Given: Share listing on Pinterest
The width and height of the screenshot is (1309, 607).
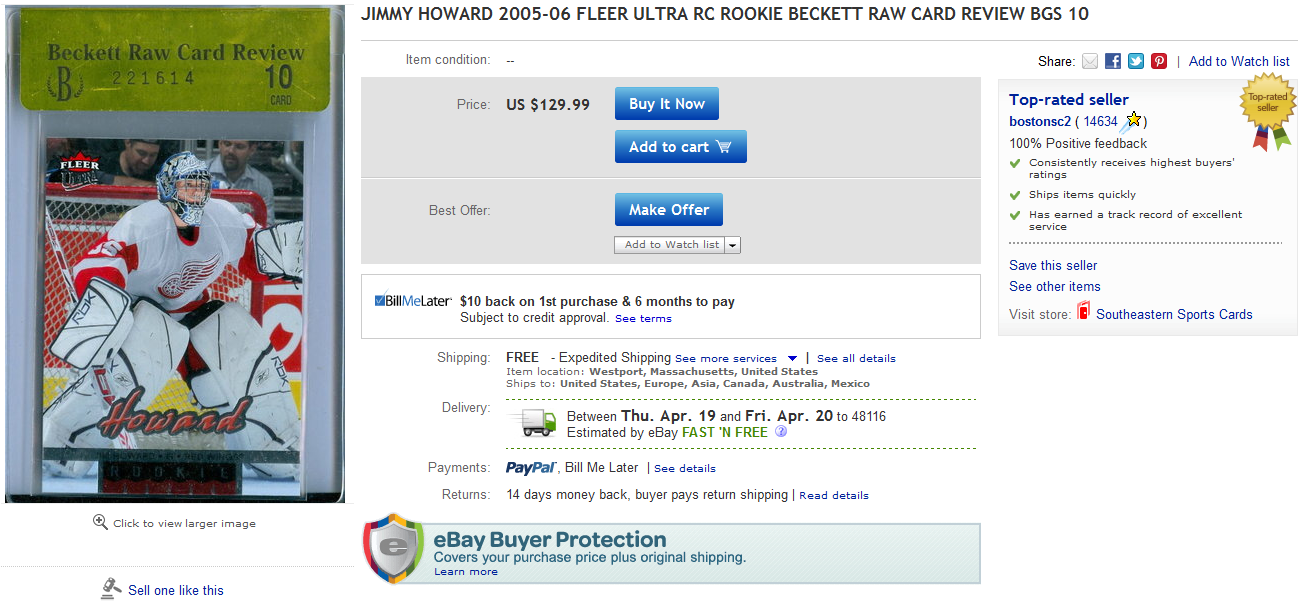Looking at the screenshot, I should coord(1159,61).
